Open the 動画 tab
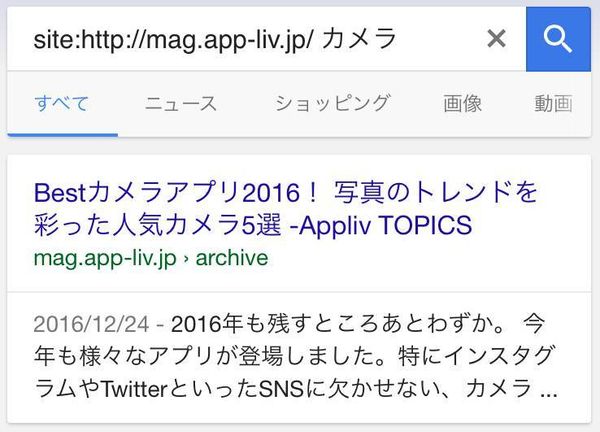 click(553, 104)
